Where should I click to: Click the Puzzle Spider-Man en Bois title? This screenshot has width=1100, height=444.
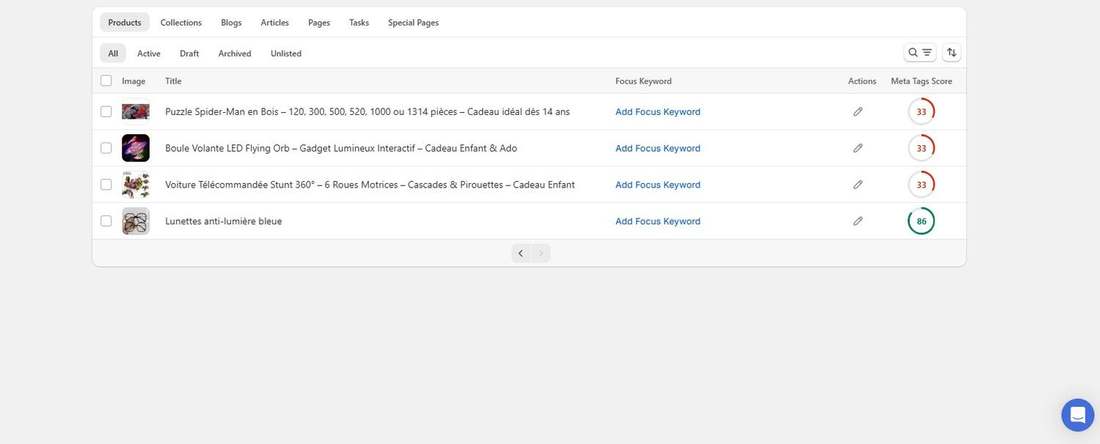pos(368,112)
